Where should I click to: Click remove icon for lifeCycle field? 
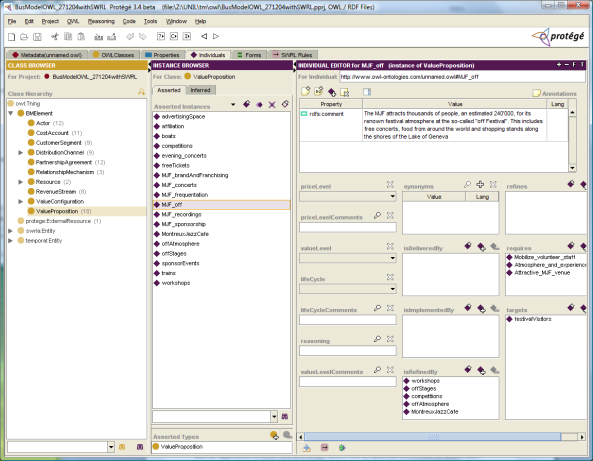(390, 277)
